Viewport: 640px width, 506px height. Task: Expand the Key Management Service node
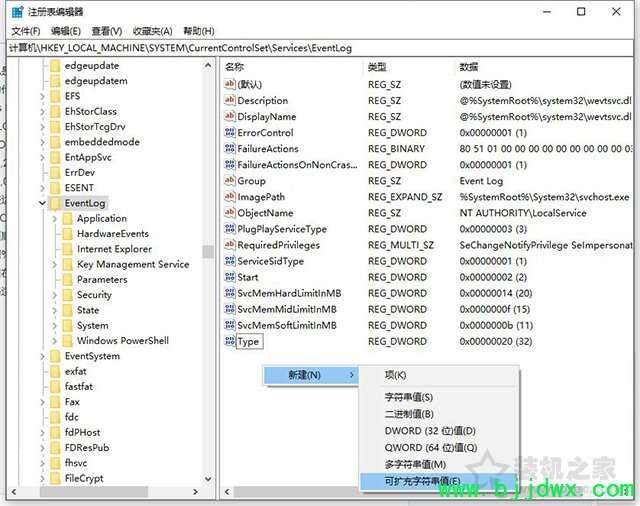(55, 264)
